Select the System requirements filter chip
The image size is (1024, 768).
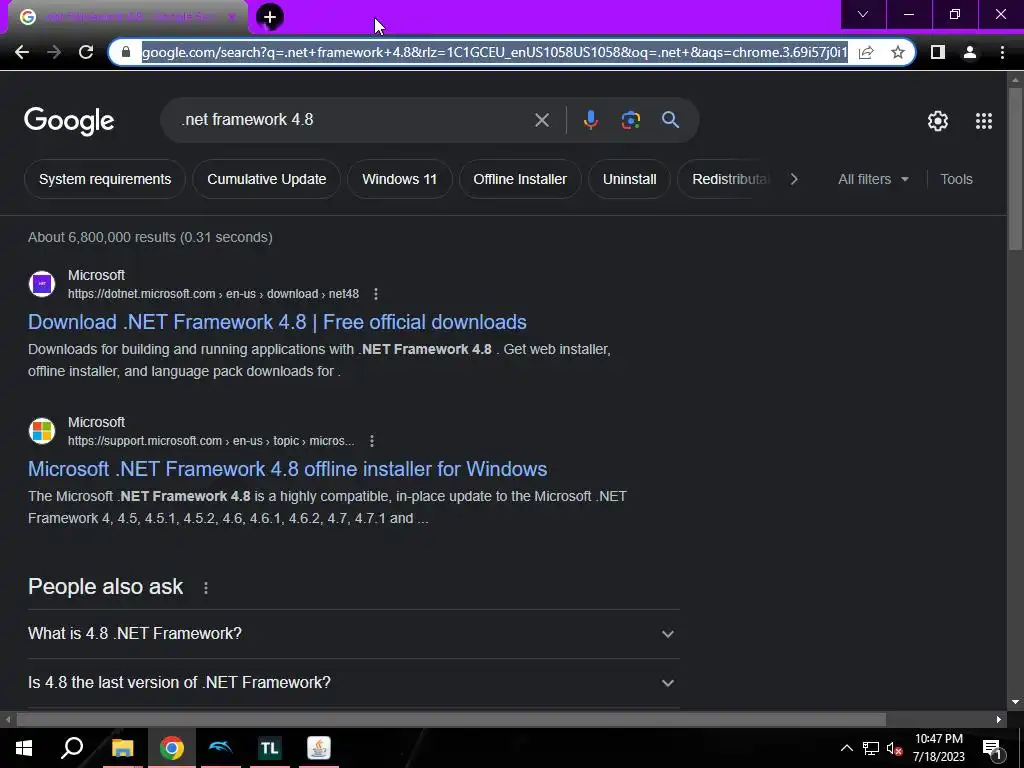click(x=104, y=179)
